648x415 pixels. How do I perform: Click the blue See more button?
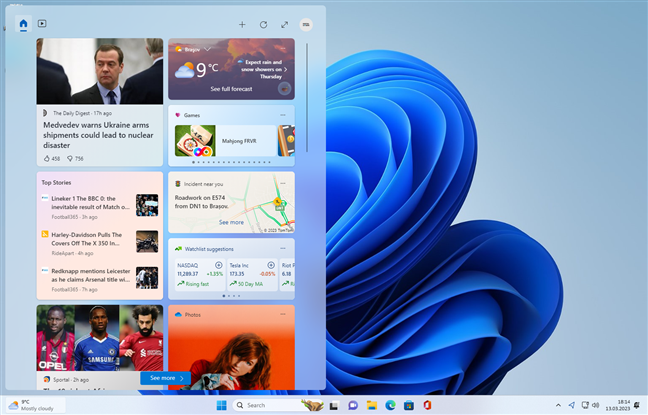[165, 378]
